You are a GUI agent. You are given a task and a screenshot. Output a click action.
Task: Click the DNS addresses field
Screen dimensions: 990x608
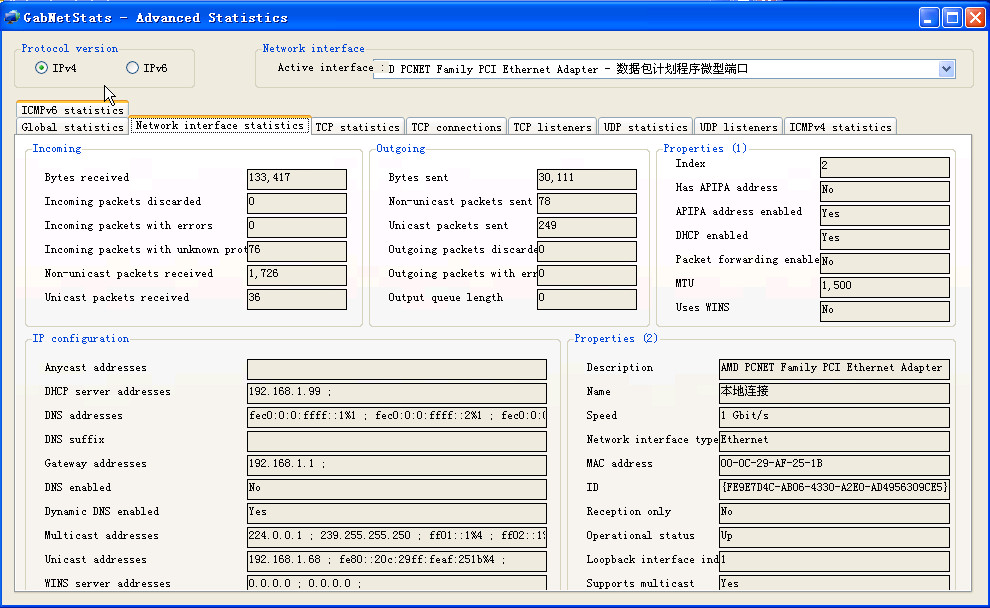click(x=396, y=416)
